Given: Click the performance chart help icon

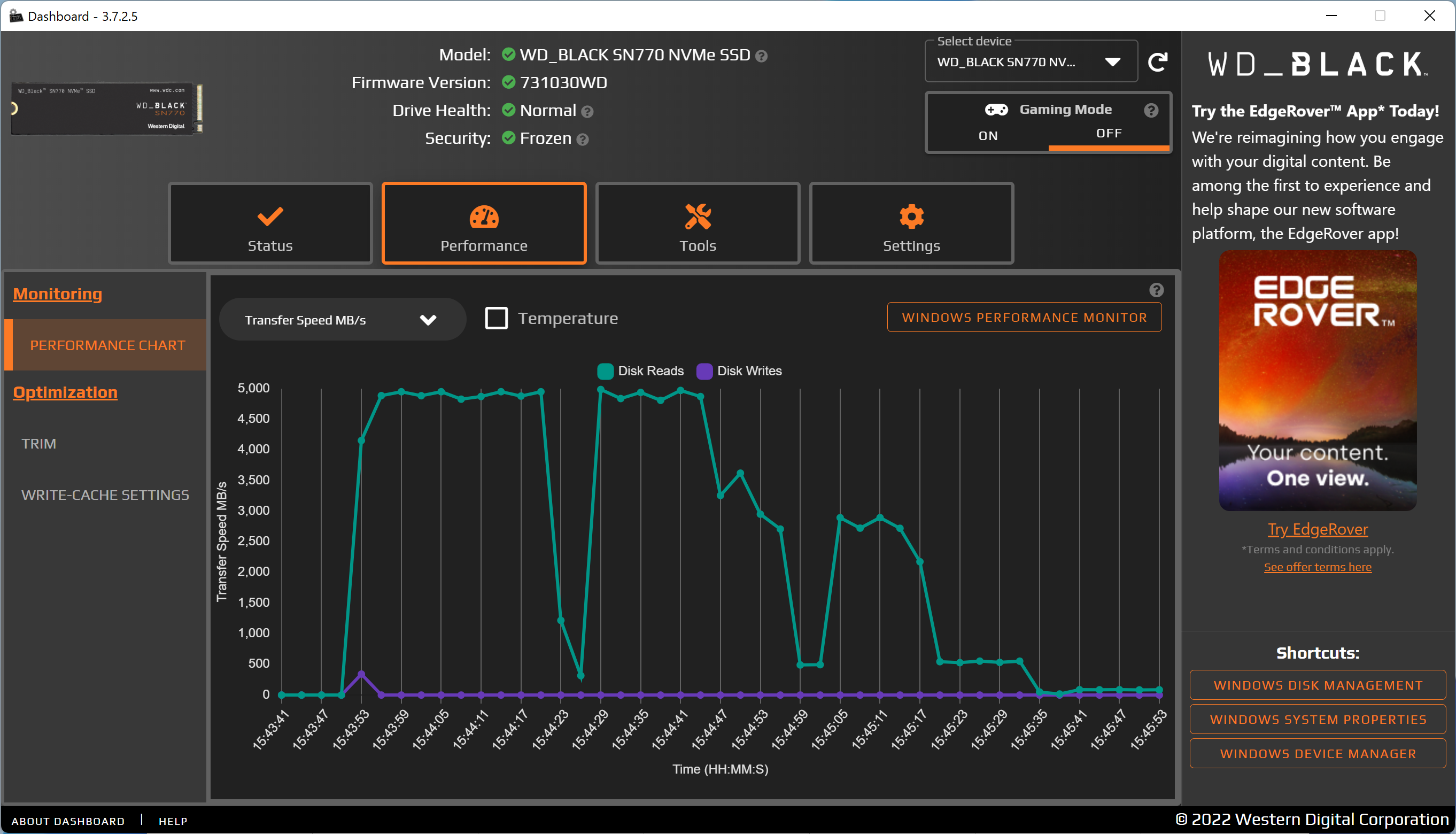Looking at the screenshot, I should pyautogui.click(x=1156, y=290).
